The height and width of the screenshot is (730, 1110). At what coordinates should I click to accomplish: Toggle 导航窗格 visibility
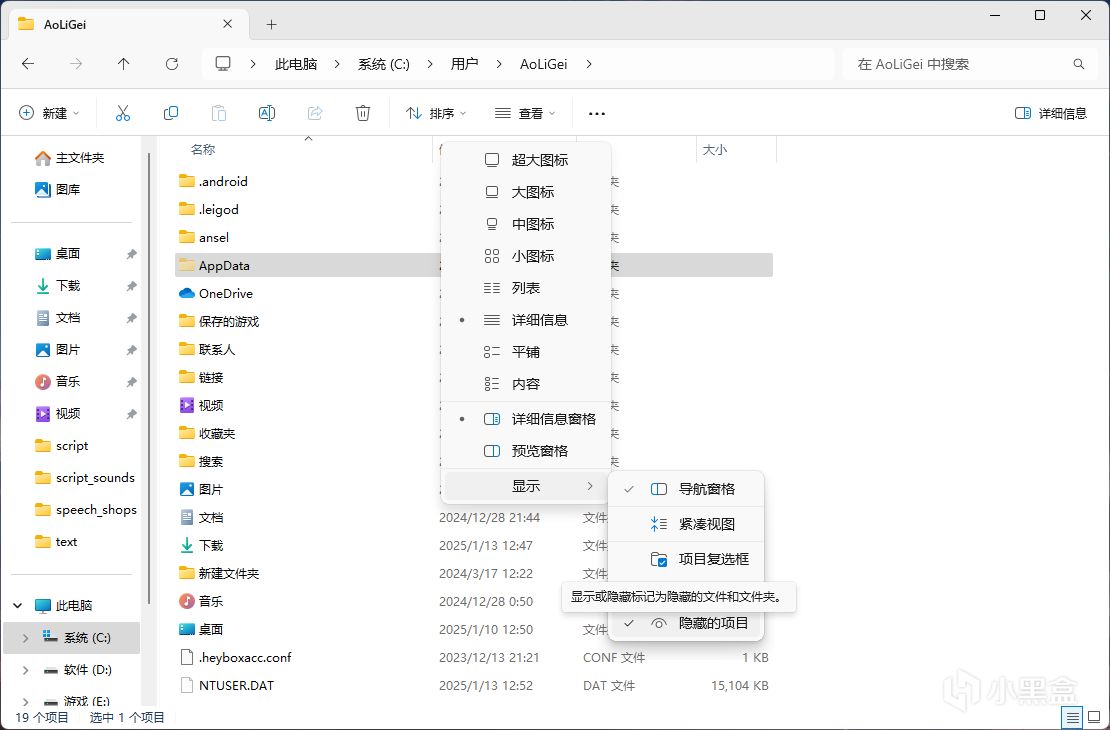(686, 489)
